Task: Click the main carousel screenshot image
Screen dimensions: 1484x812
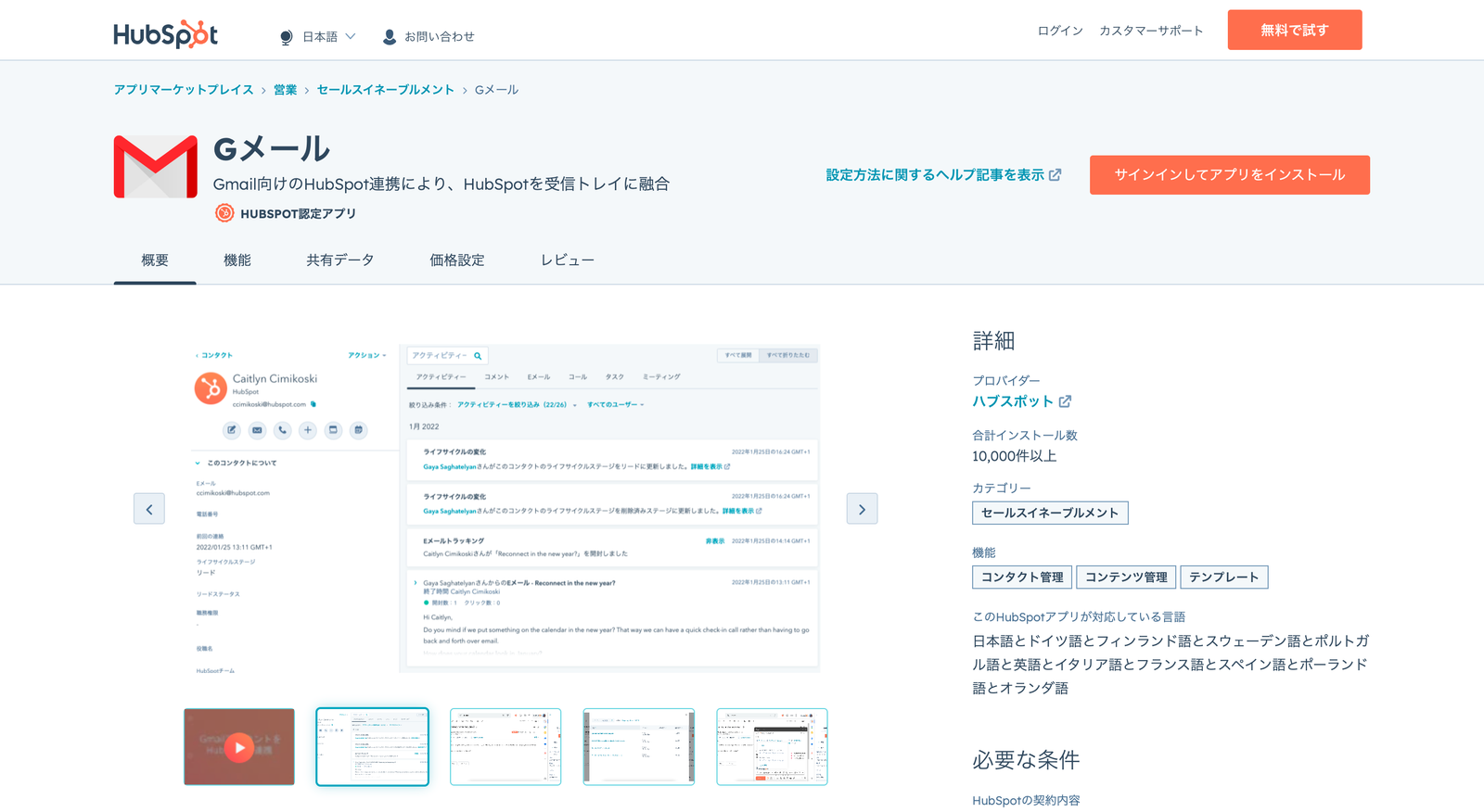Action: pyautogui.click(x=505, y=509)
